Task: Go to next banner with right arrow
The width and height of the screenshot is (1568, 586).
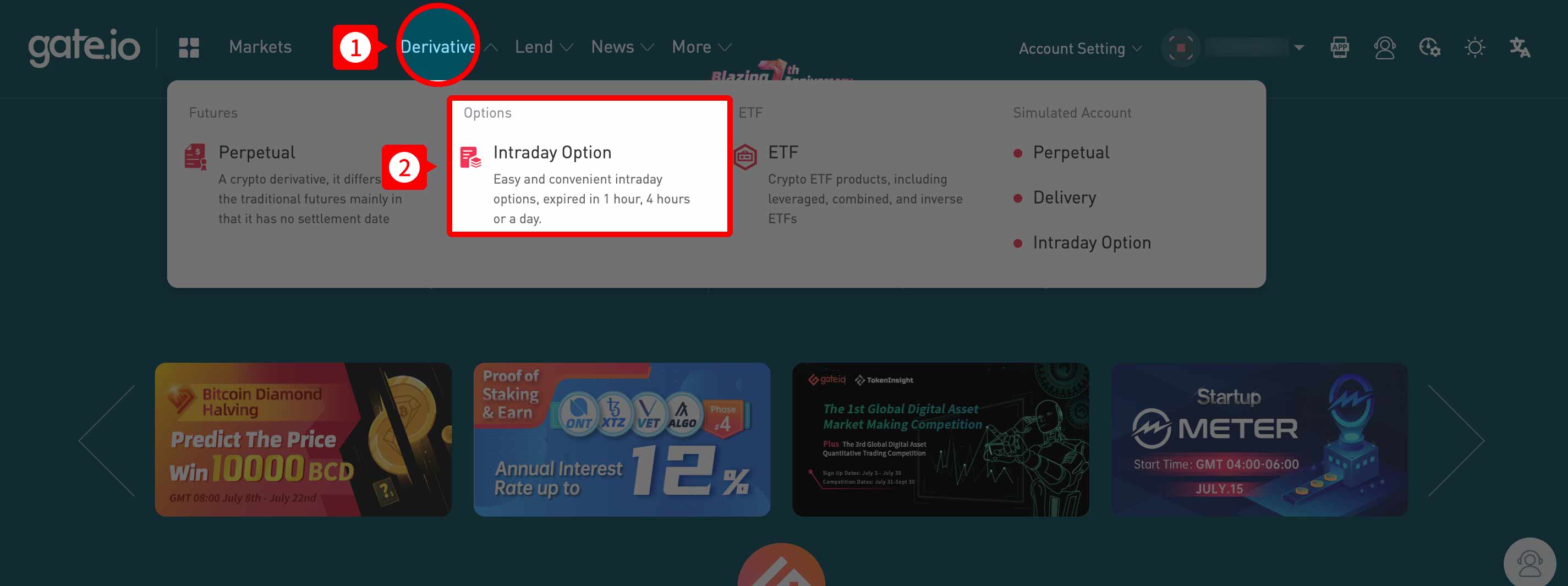Action: (x=1456, y=440)
